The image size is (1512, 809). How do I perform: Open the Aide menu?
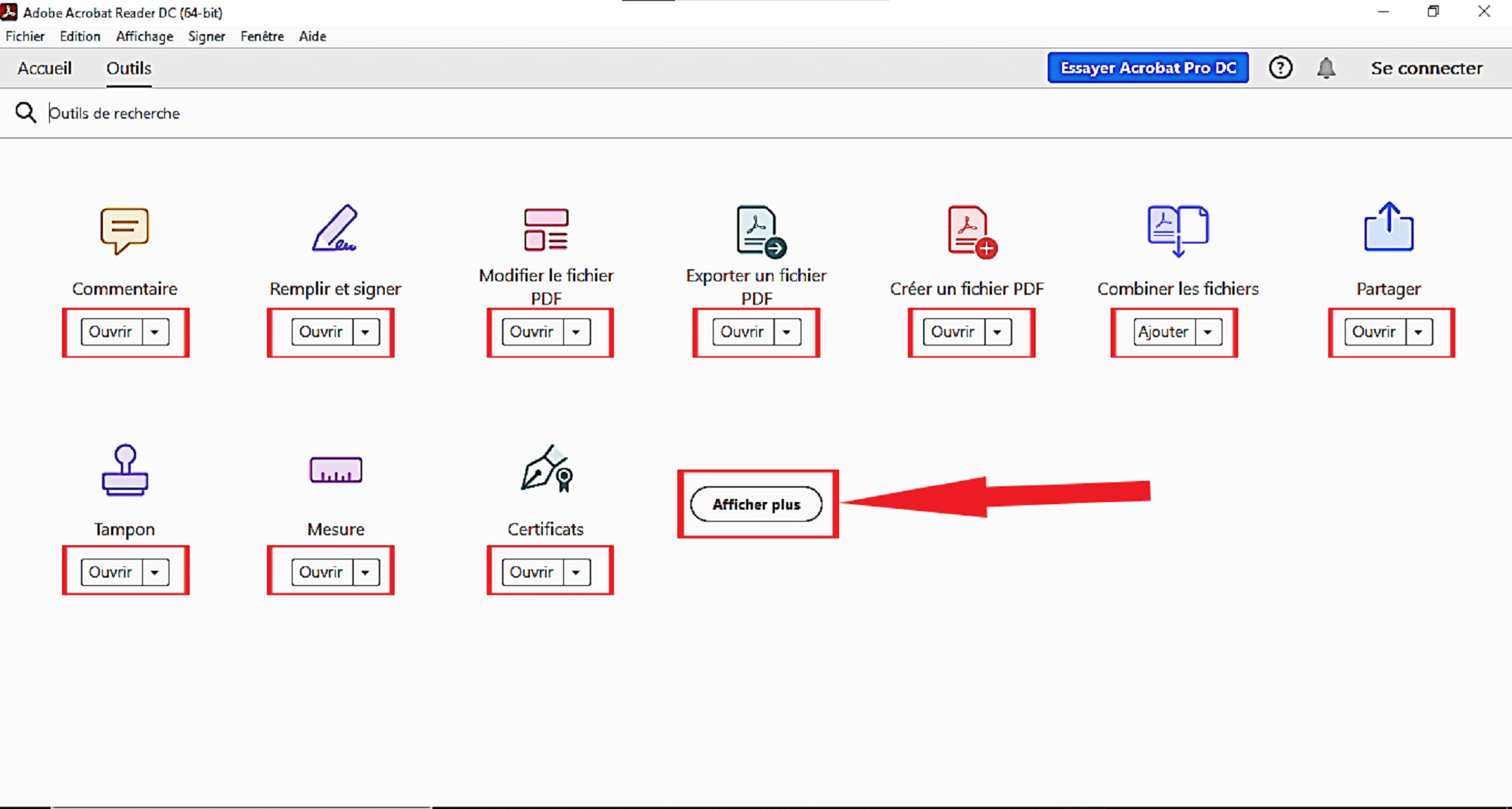(x=312, y=36)
